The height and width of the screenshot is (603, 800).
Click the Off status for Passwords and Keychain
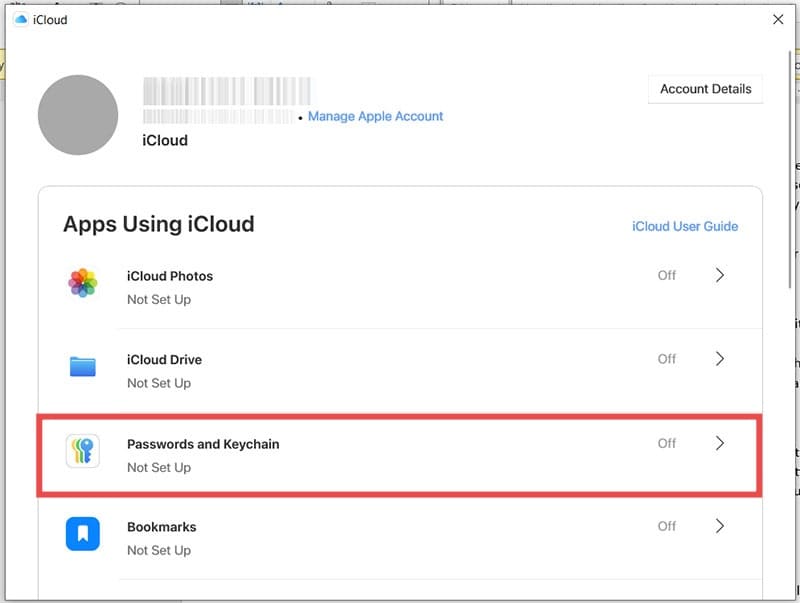tap(667, 443)
